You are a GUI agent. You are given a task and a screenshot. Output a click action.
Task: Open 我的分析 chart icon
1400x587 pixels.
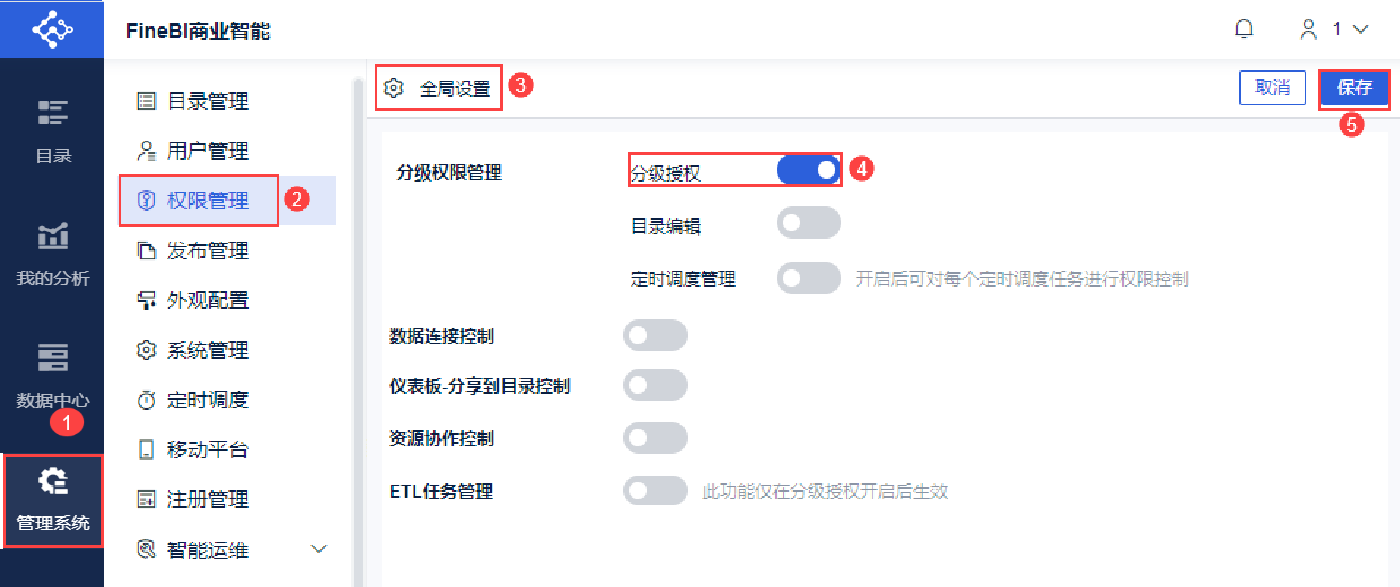[x=53, y=236]
